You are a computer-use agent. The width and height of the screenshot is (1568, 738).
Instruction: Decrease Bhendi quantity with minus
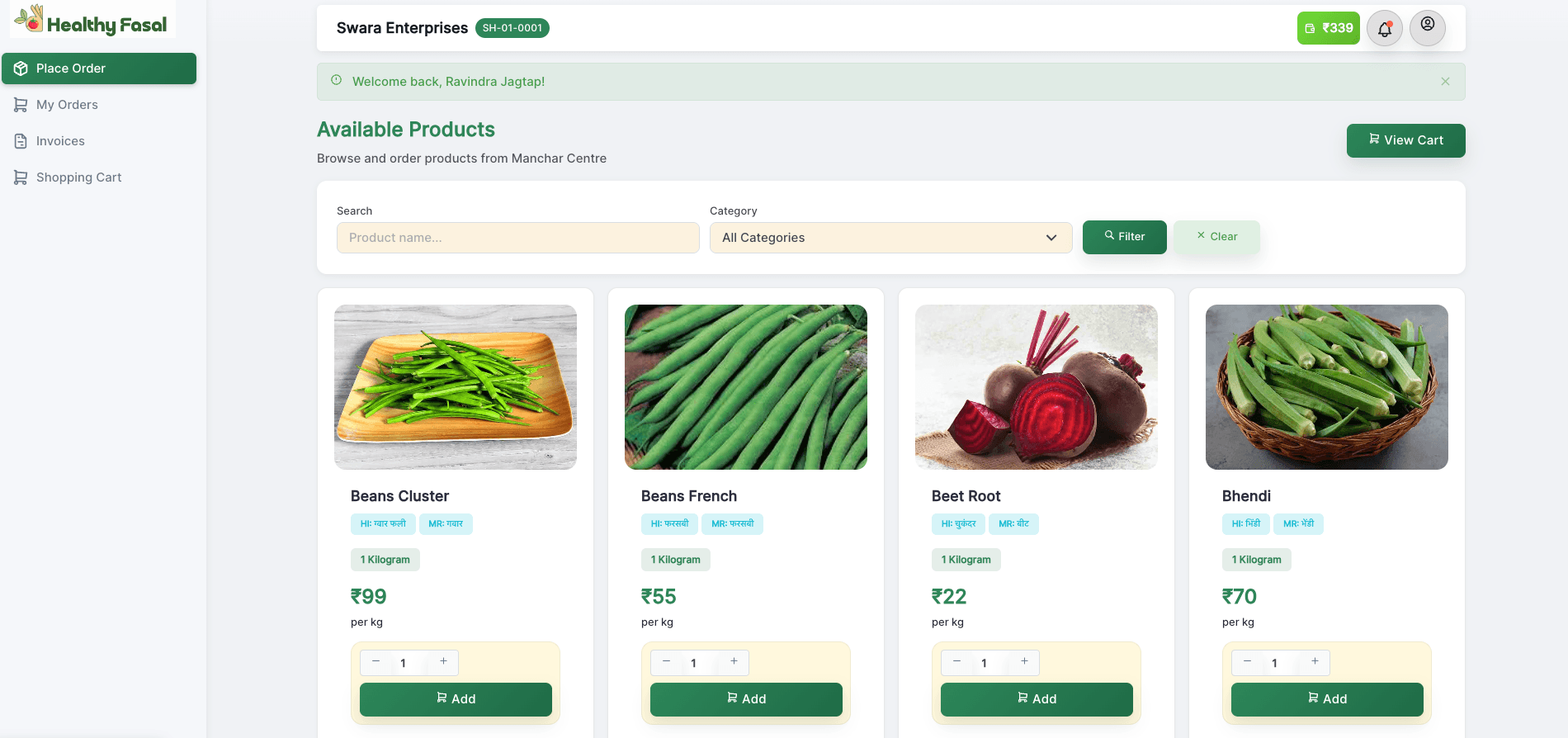(x=1247, y=662)
